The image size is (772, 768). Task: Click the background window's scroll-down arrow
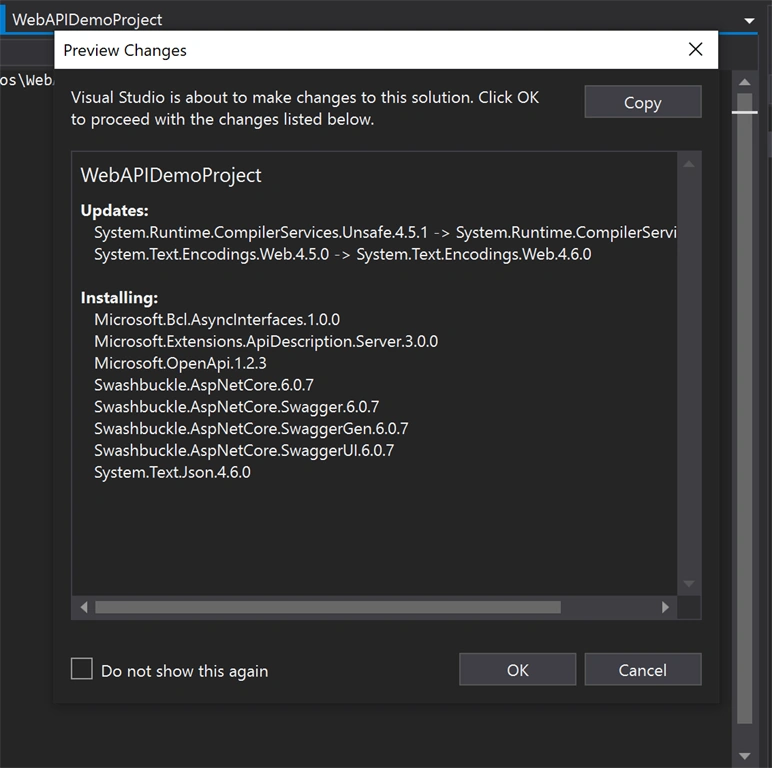pos(744,756)
